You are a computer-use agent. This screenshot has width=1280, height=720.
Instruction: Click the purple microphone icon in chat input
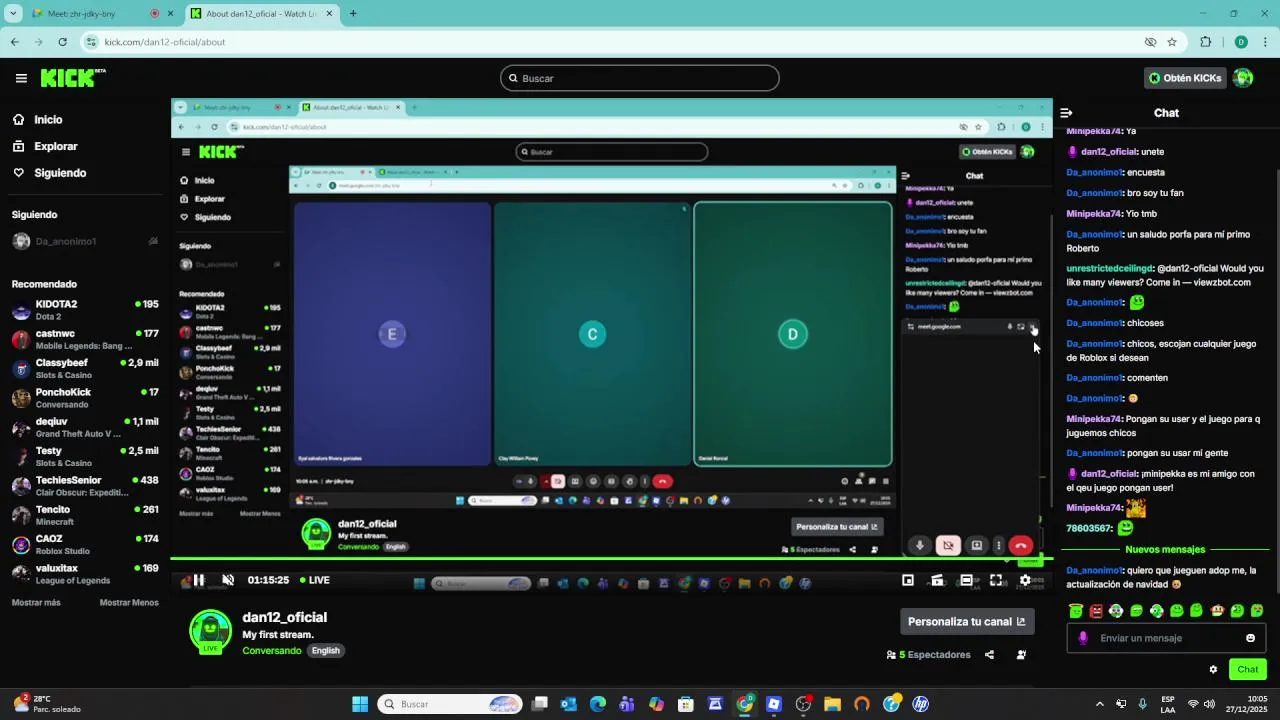click(1082, 638)
